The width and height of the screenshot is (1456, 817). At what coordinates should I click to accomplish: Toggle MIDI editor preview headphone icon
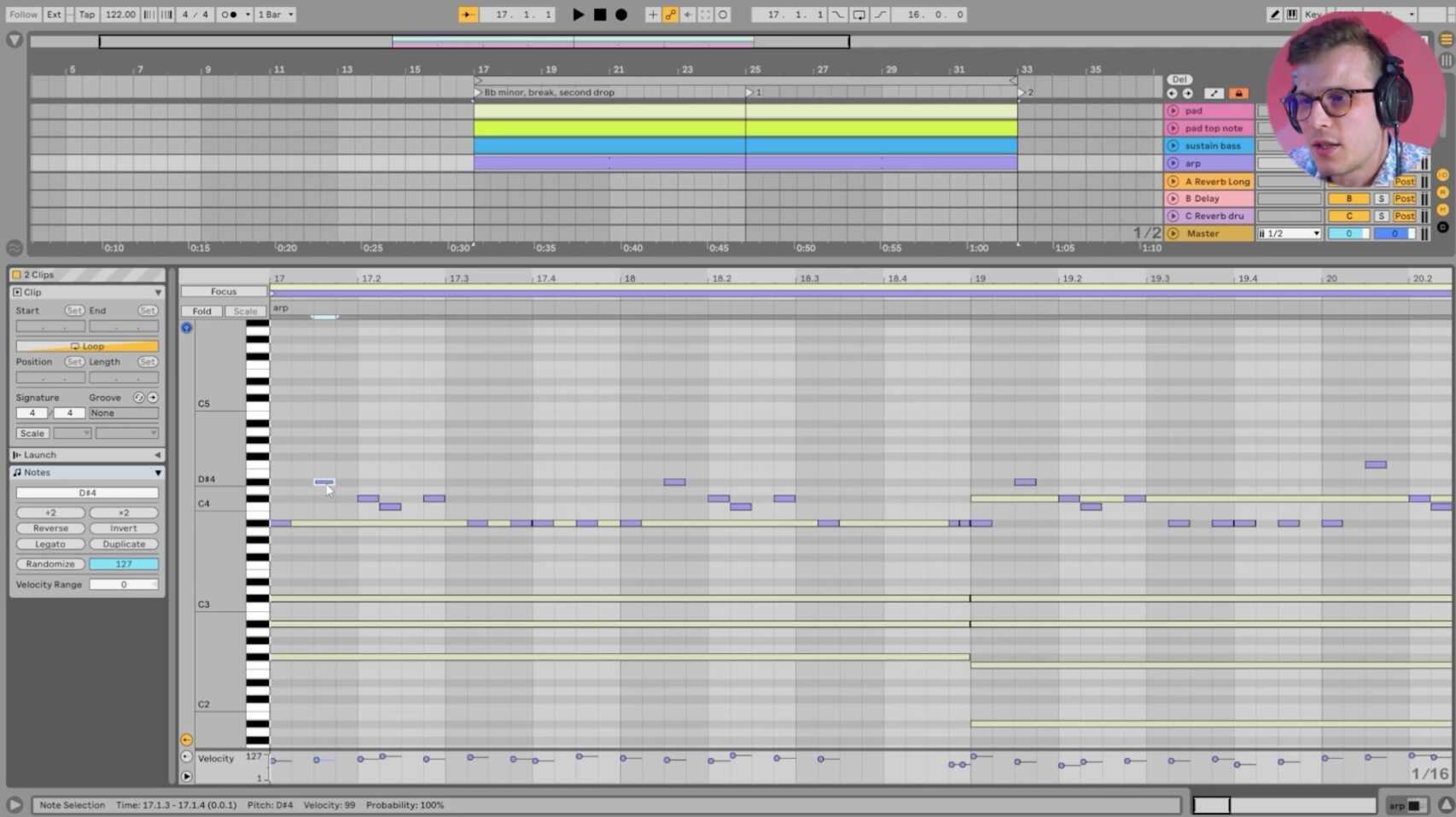(186, 328)
